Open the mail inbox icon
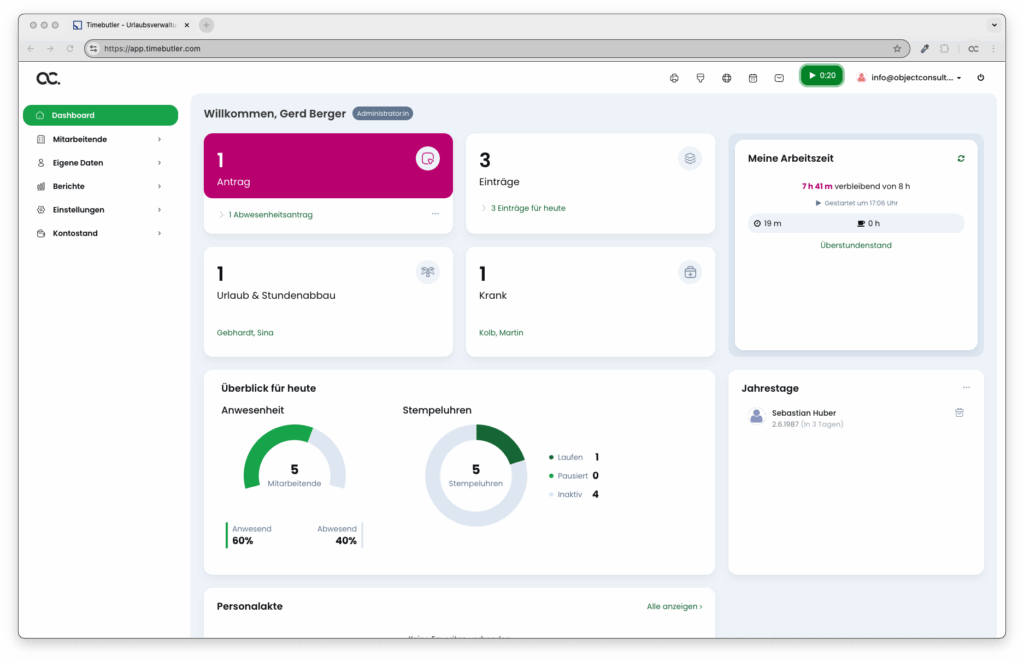 (779, 78)
